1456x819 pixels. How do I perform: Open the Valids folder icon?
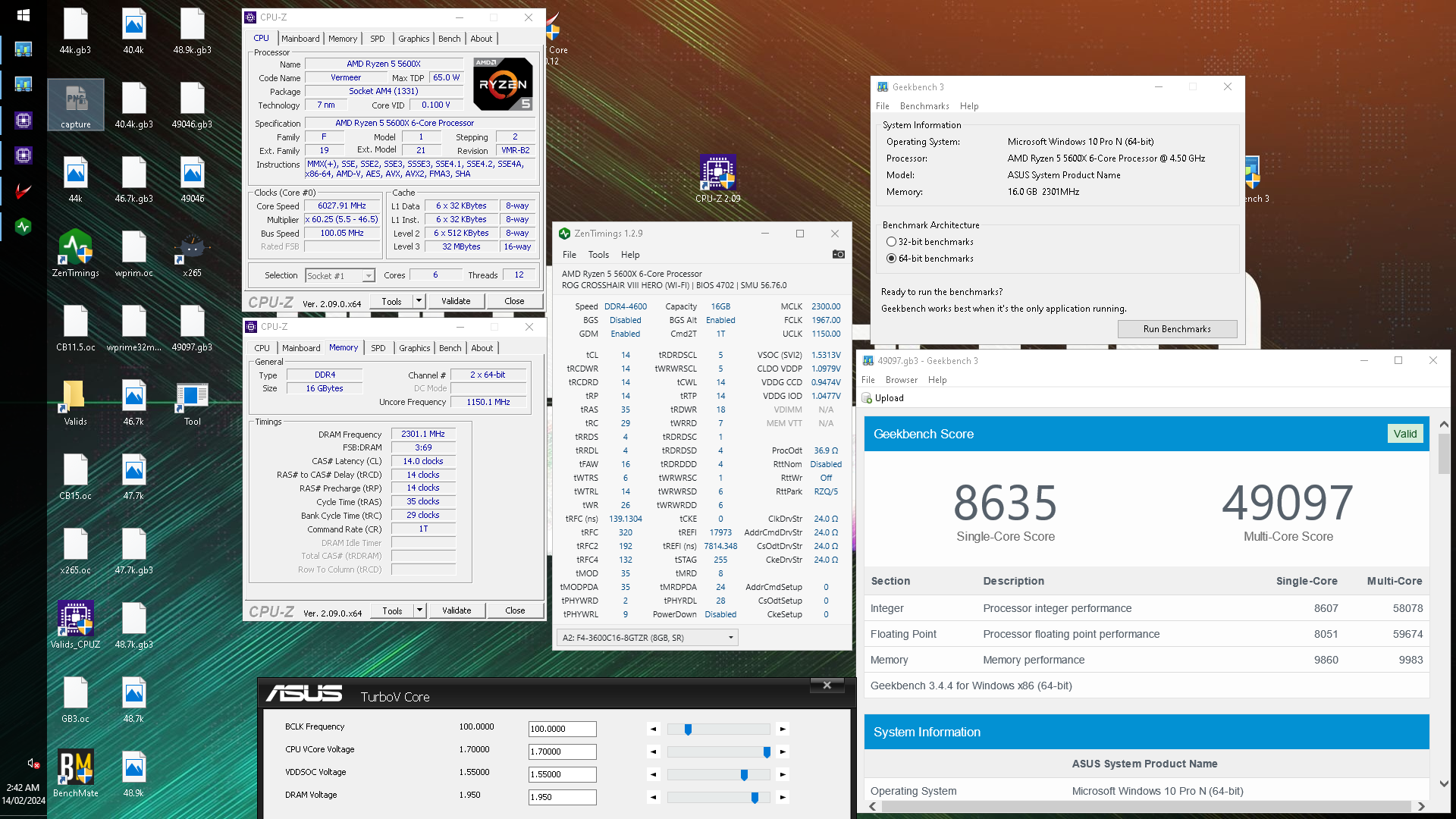pos(75,403)
